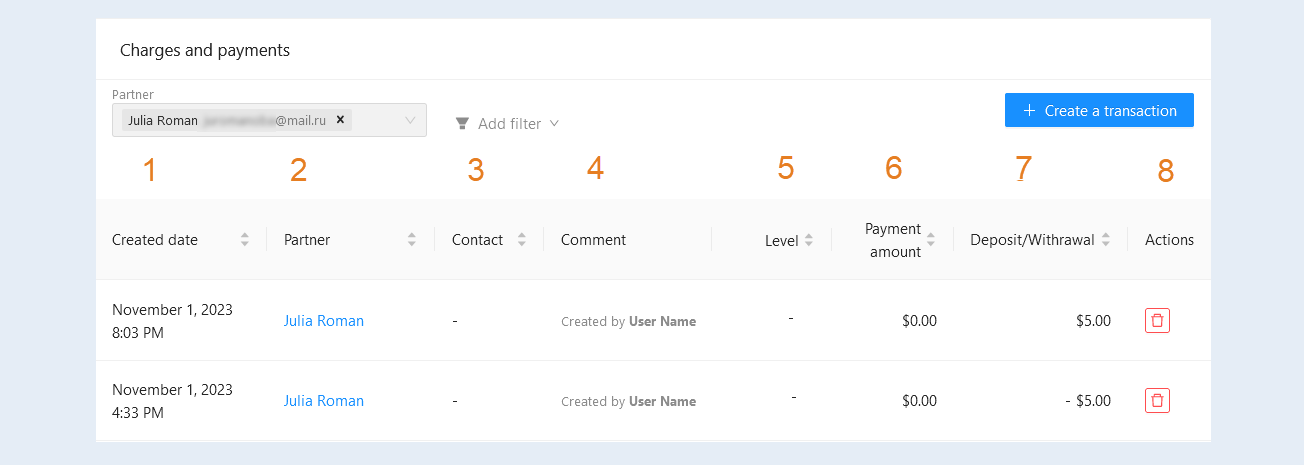Sort the Contact column with its arrows
This screenshot has width=1304, height=465.
click(521, 240)
